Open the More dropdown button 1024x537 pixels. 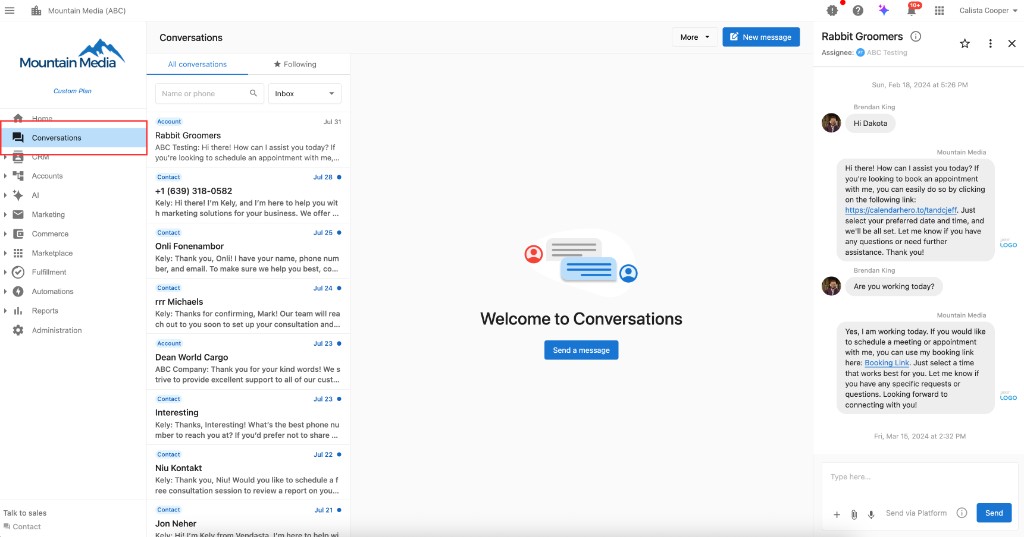pos(694,37)
